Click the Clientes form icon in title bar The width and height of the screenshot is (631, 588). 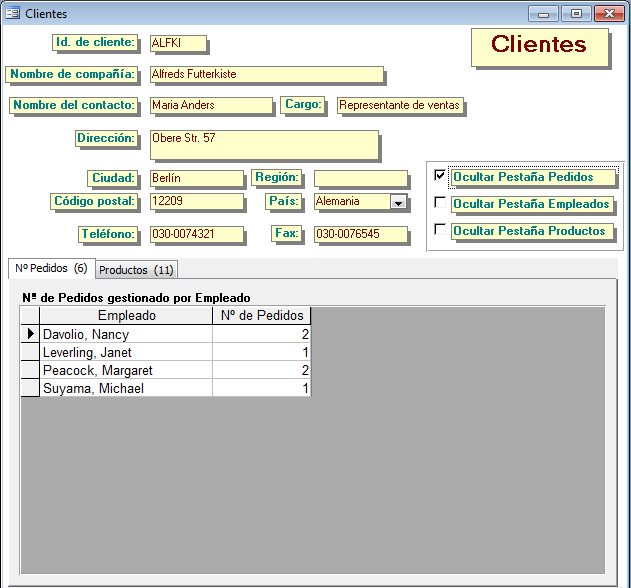[12, 13]
